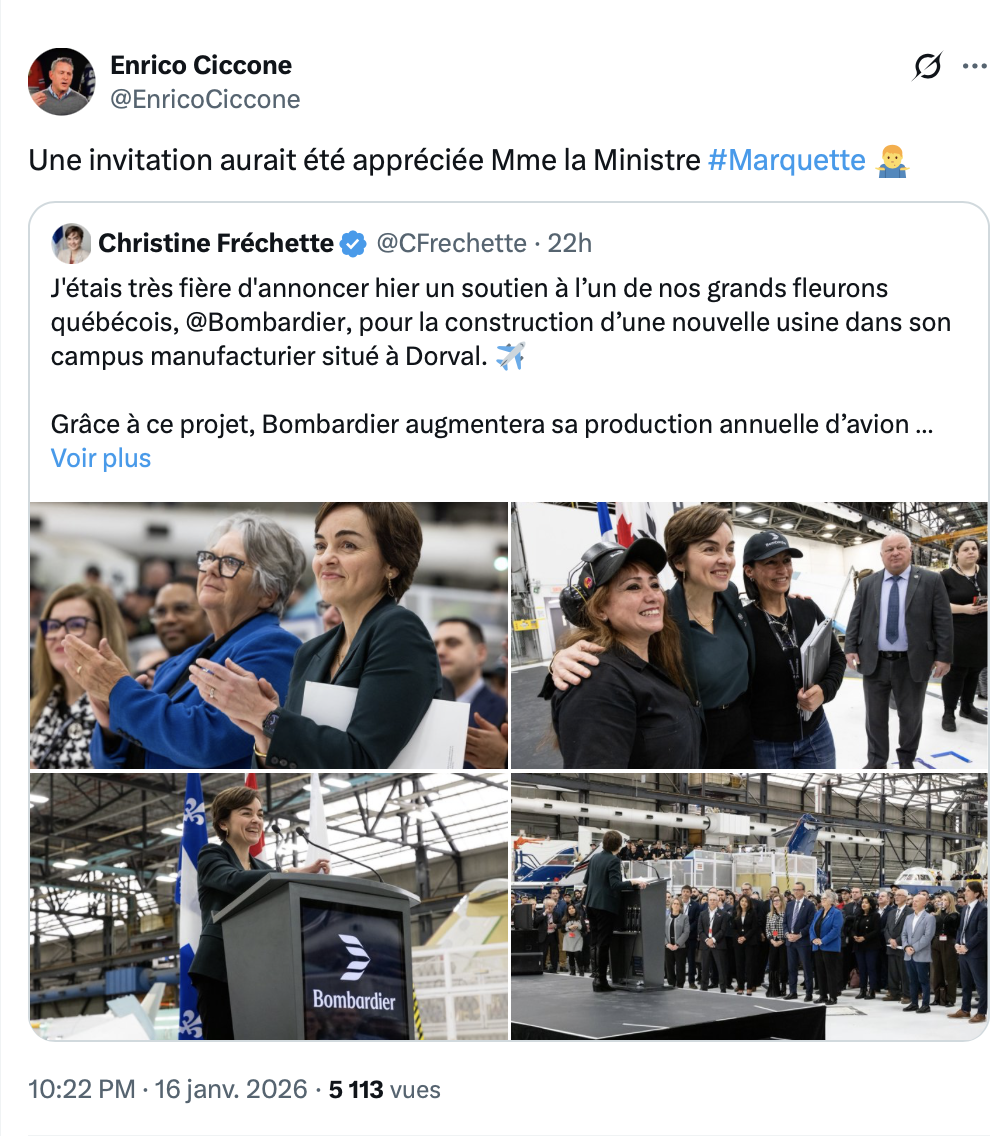Click Enrico Ciccone's profile avatar
The width and height of the screenshot is (1006, 1136).
(x=62, y=81)
